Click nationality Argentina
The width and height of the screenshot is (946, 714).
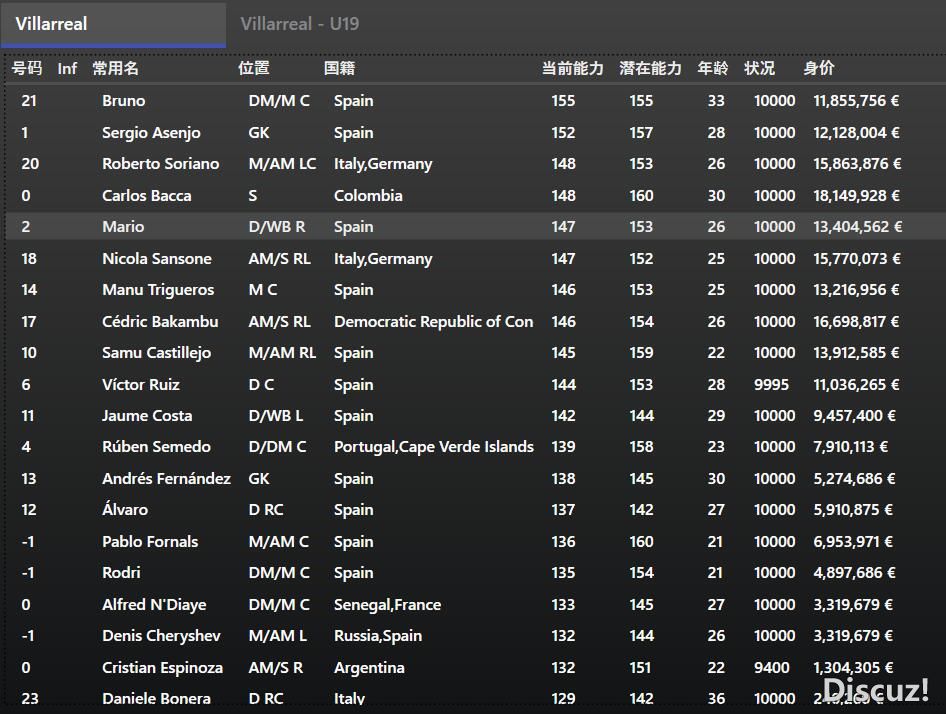coord(369,668)
